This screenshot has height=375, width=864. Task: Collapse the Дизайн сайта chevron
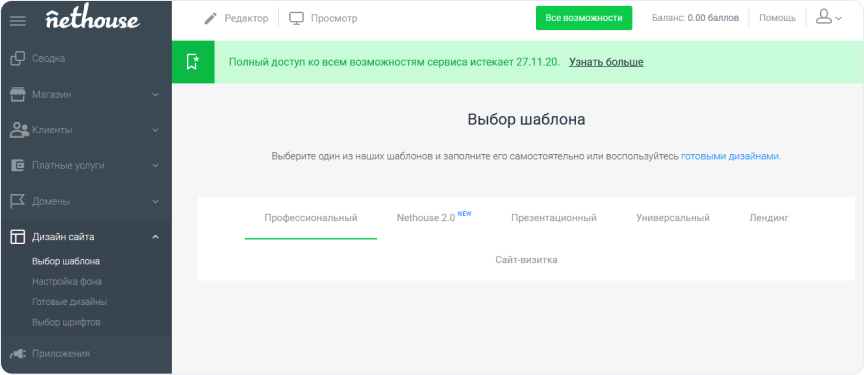155,237
